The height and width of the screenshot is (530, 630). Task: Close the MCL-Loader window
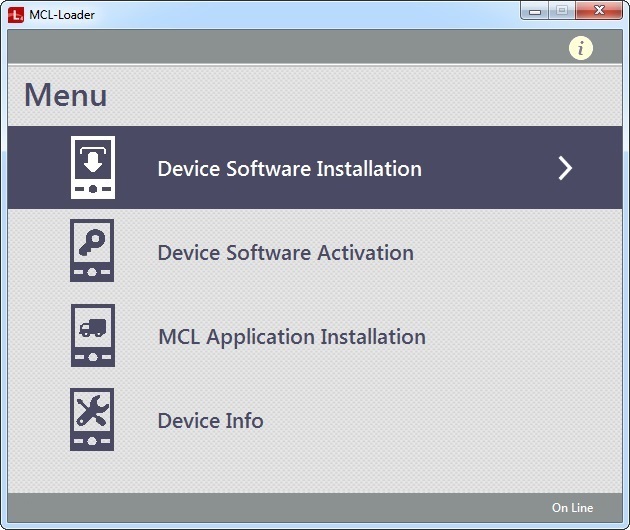pos(599,11)
